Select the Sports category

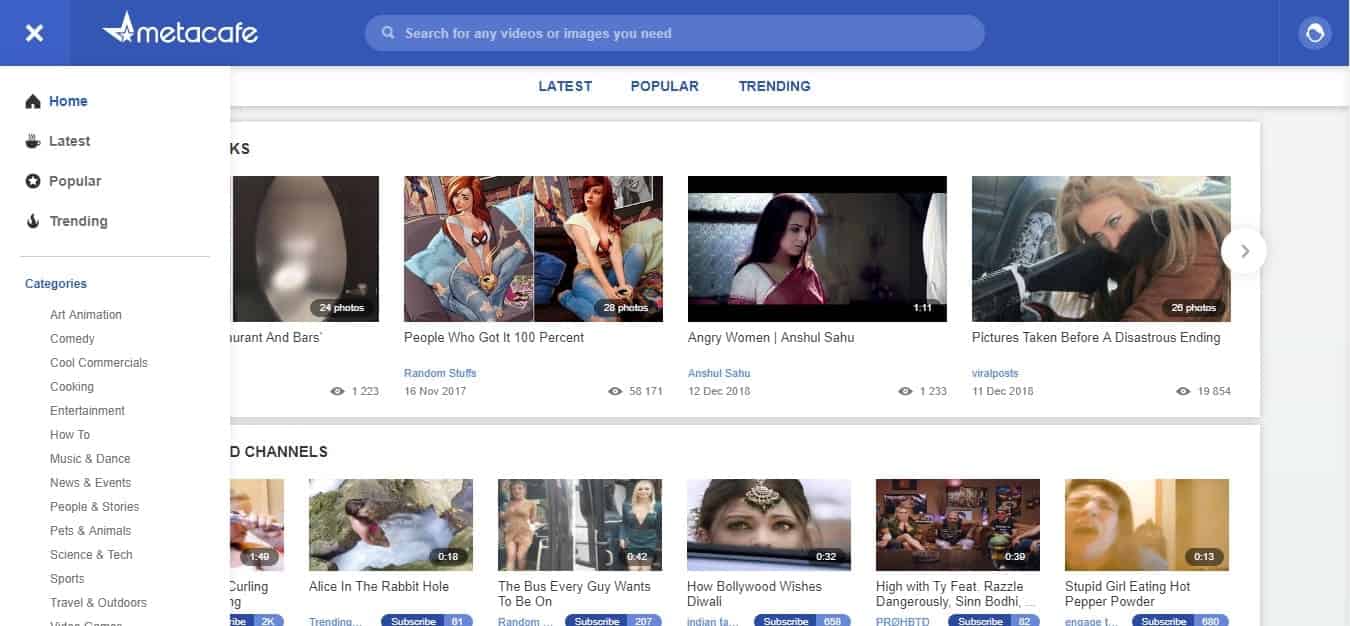[x=67, y=579]
